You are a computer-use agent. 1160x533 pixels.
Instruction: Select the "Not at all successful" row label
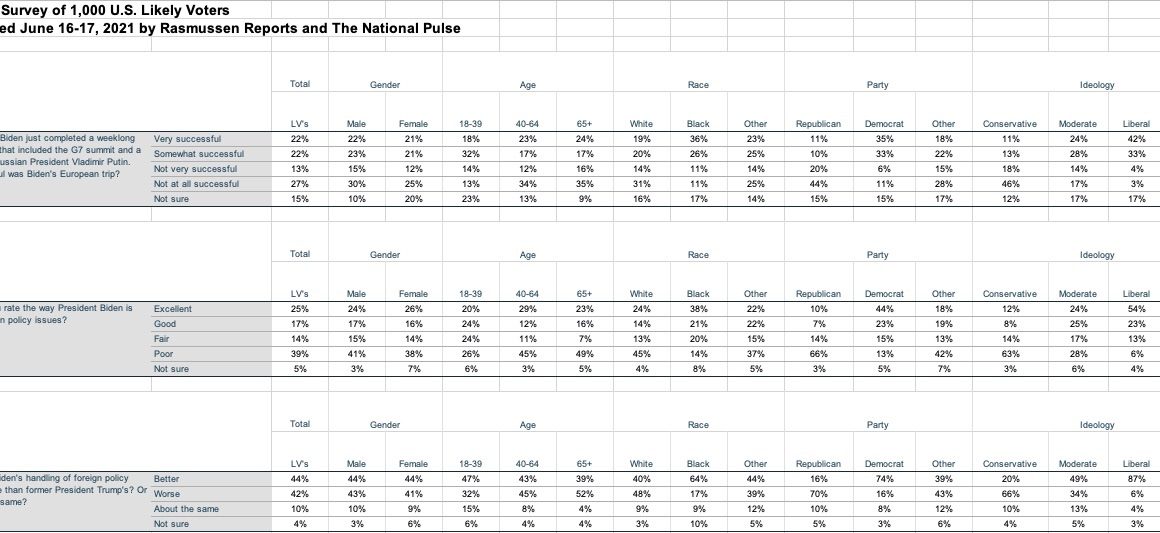tap(199, 185)
